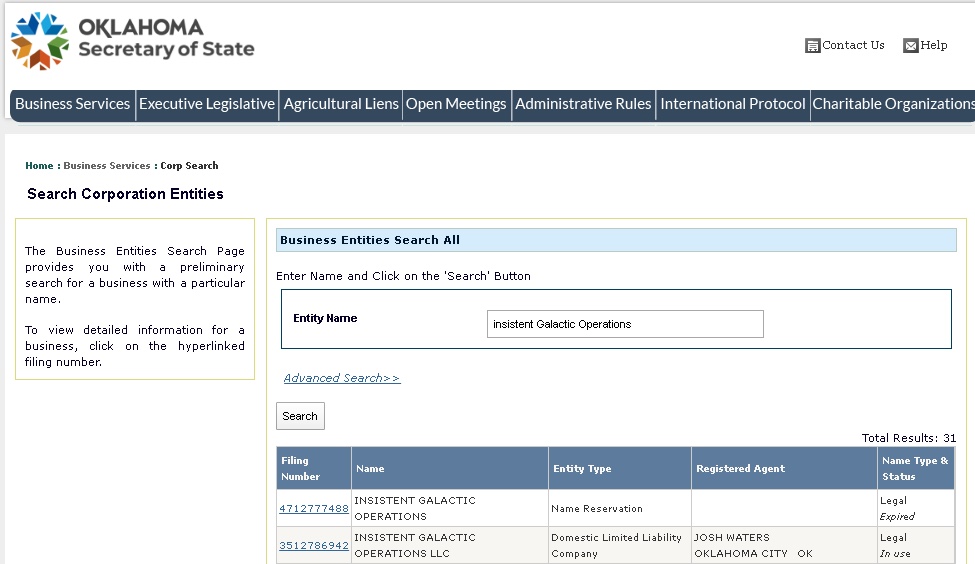
Task: Click the Business Entities Search All heading
Action: (370, 240)
